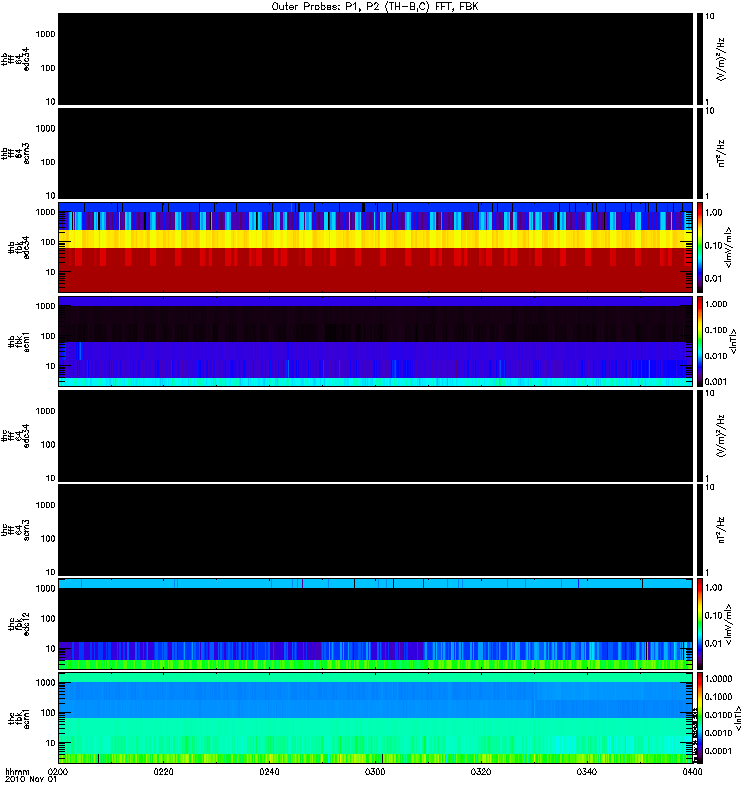Click the rainbow color bar beside thb fbk scm1
Screen dimensions: 750x800
coord(700,342)
